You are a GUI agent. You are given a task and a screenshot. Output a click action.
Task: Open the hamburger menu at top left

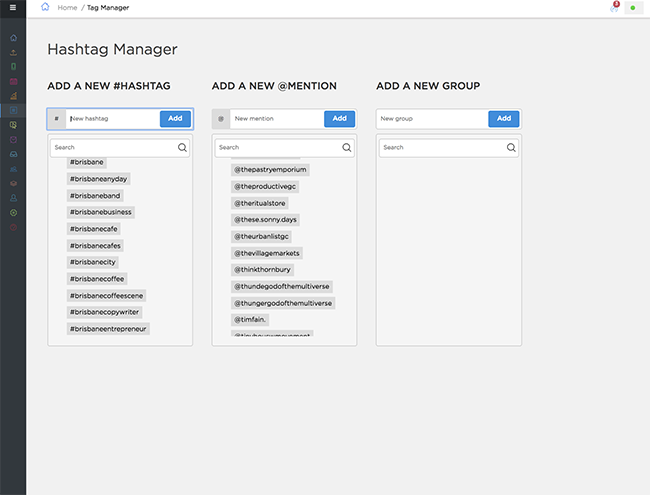pyautogui.click(x=13, y=7)
